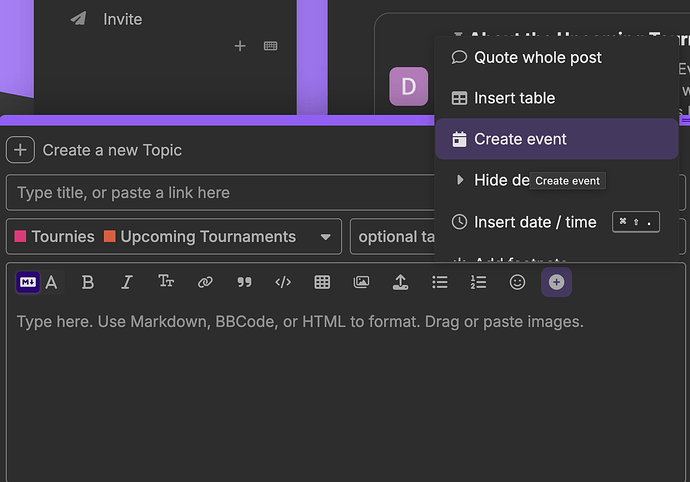Click the keyboard shortcuts icon in sidebar
Viewport: 690px width, 482px height.
click(x=270, y=46)
